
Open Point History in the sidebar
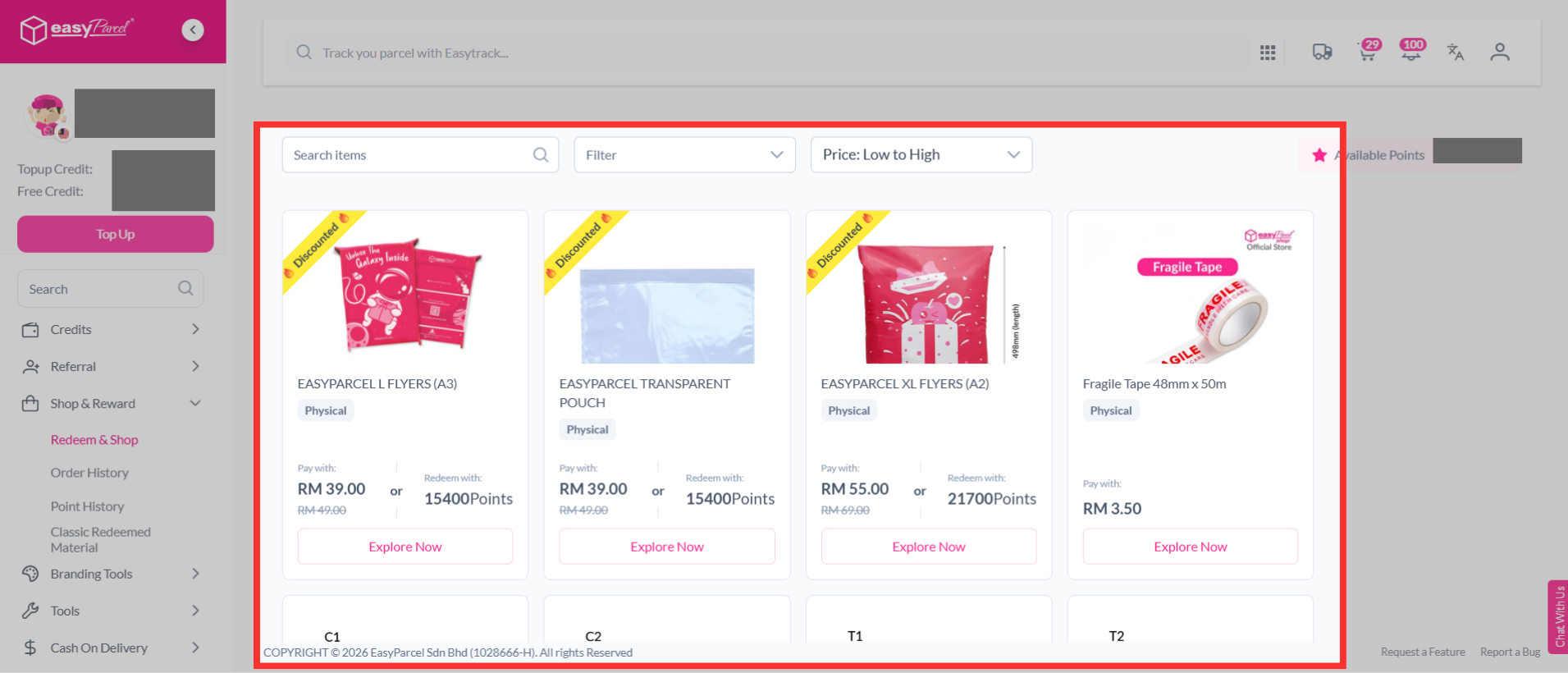click(87, 506)
